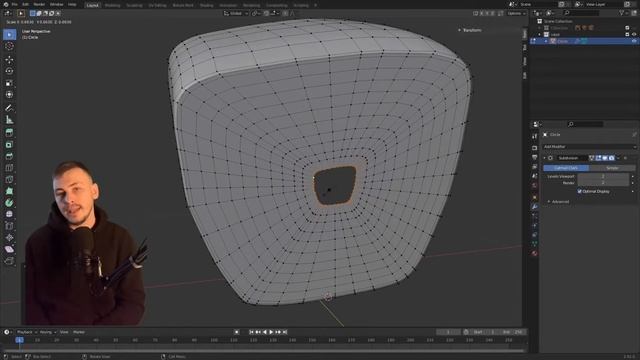Viewport: 640px width, 360px height.
Task: Toggle Subdivision modifier render display
Action: [x=611, y=158]
